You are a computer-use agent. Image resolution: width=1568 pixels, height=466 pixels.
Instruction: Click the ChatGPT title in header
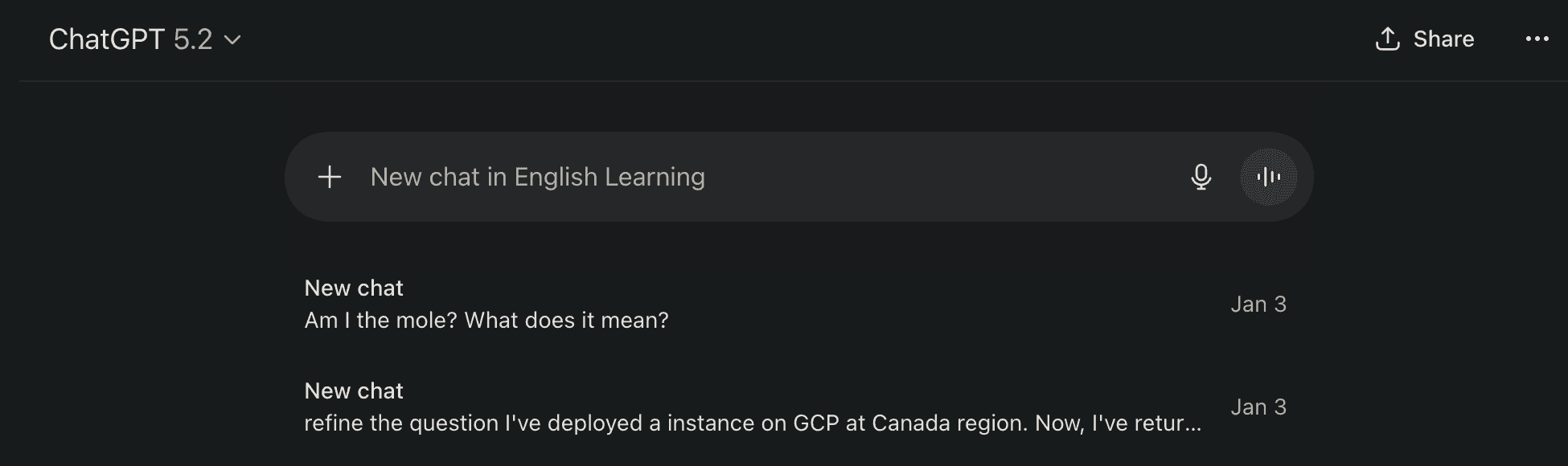[106, 39]
